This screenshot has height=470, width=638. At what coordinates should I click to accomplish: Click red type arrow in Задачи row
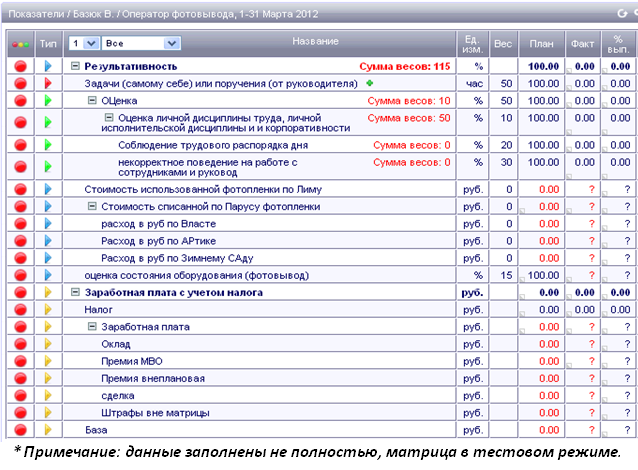pos(48,83)
